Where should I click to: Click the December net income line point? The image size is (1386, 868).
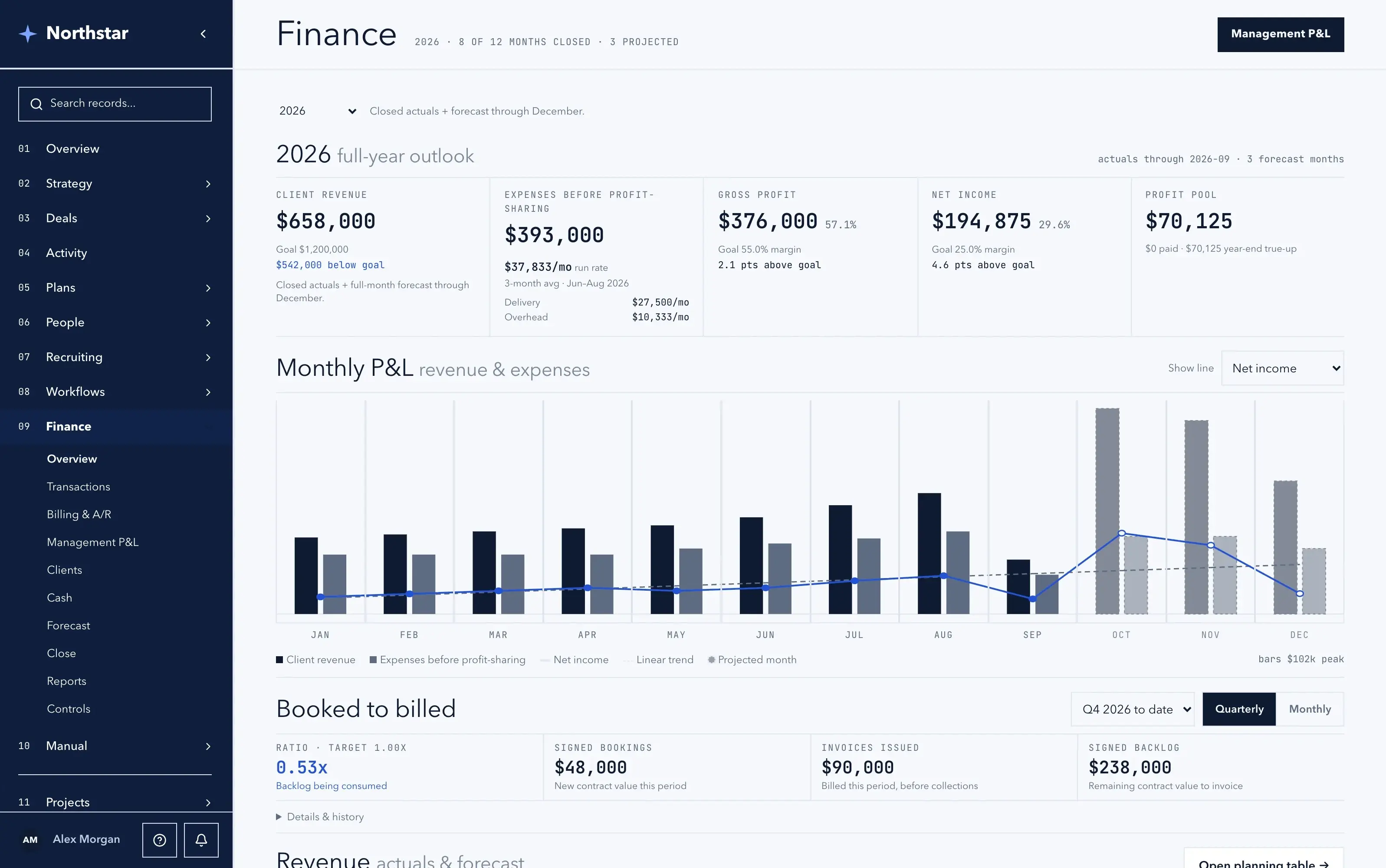pyautogui.click(x=1300, y=594)
